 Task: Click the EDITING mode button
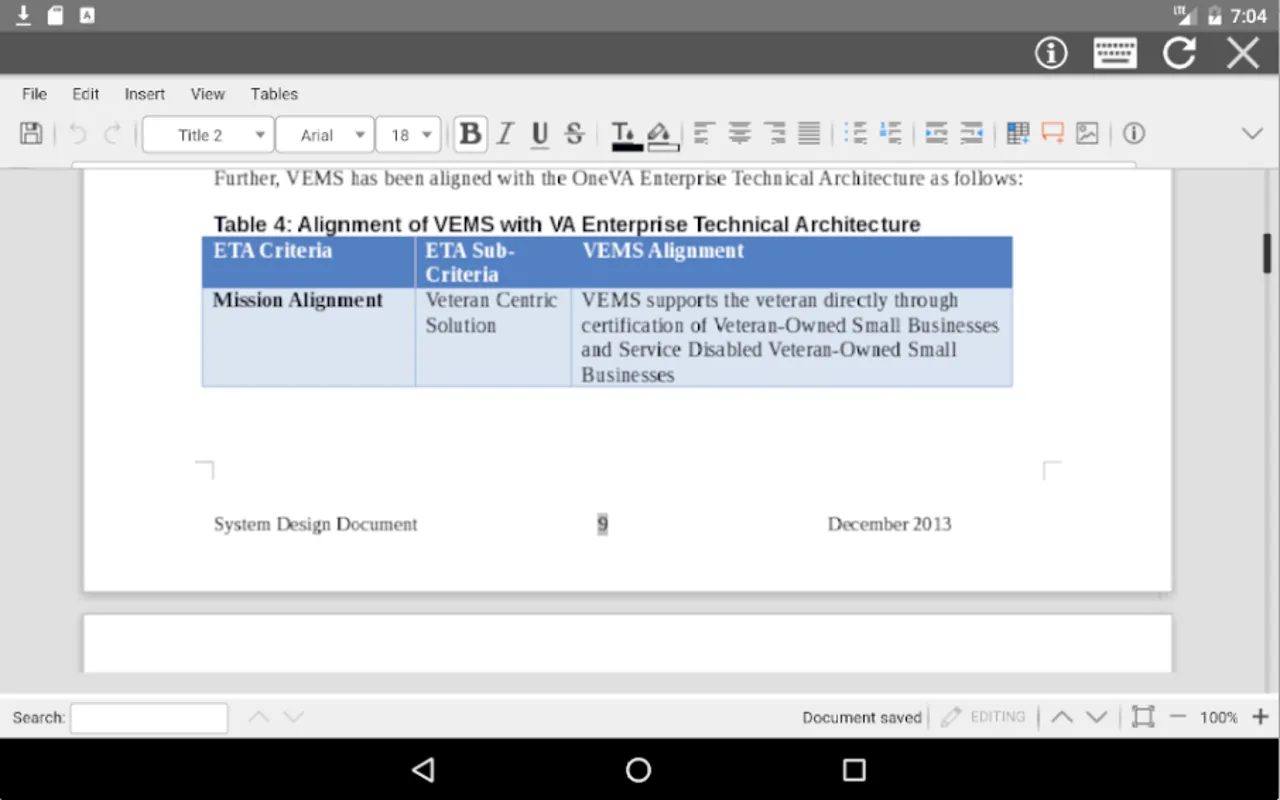[984, 717]
